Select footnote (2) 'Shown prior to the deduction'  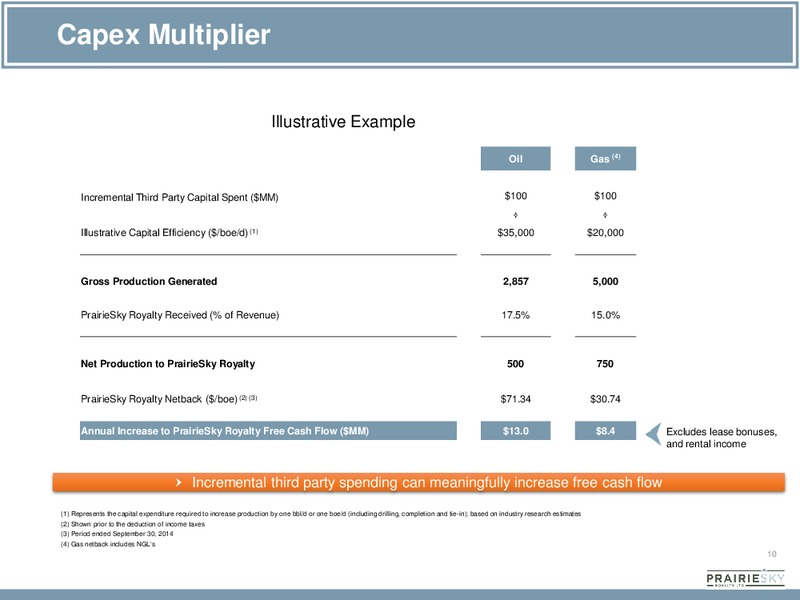tap(133, 524)
